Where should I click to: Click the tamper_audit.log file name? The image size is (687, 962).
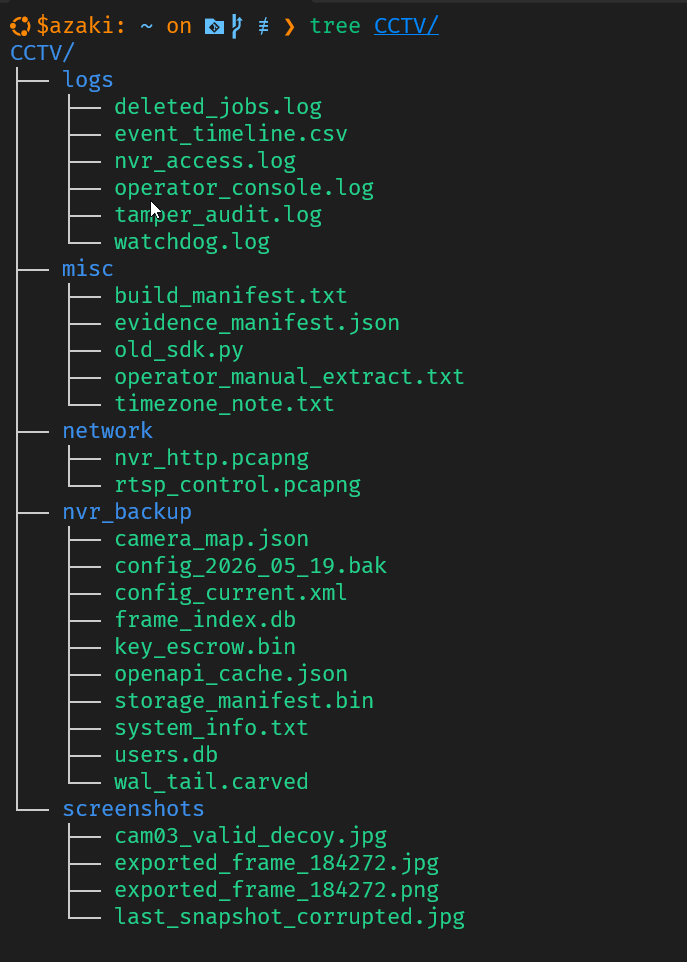tap(218, 215)
